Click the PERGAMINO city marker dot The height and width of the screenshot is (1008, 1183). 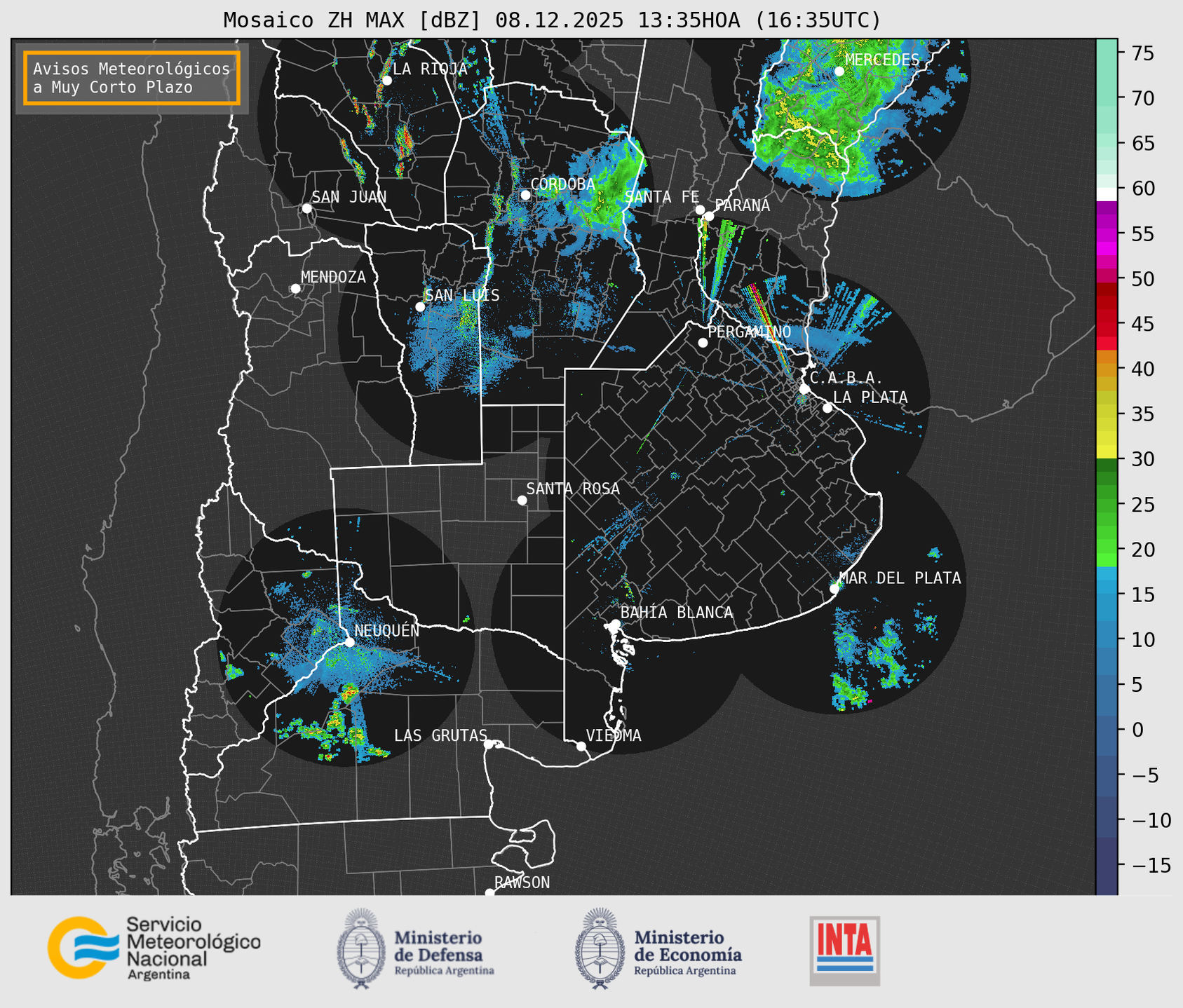point(703,343)
